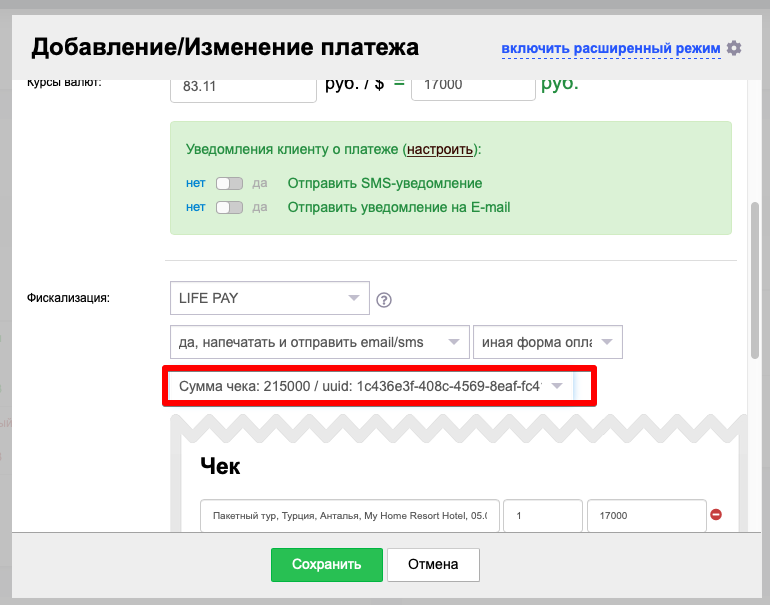Open the payment form dropdown 'иная форма опла'
The height and width of the screenshot is (605, 770).
pyautogui.click(x=548, y=342)
